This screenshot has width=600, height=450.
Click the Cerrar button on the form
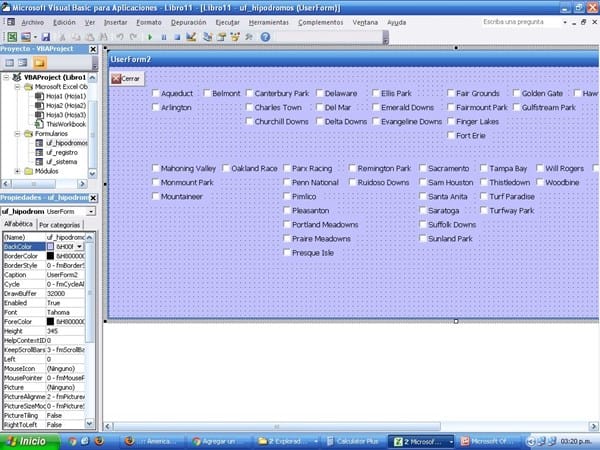(x=127, y=78)
